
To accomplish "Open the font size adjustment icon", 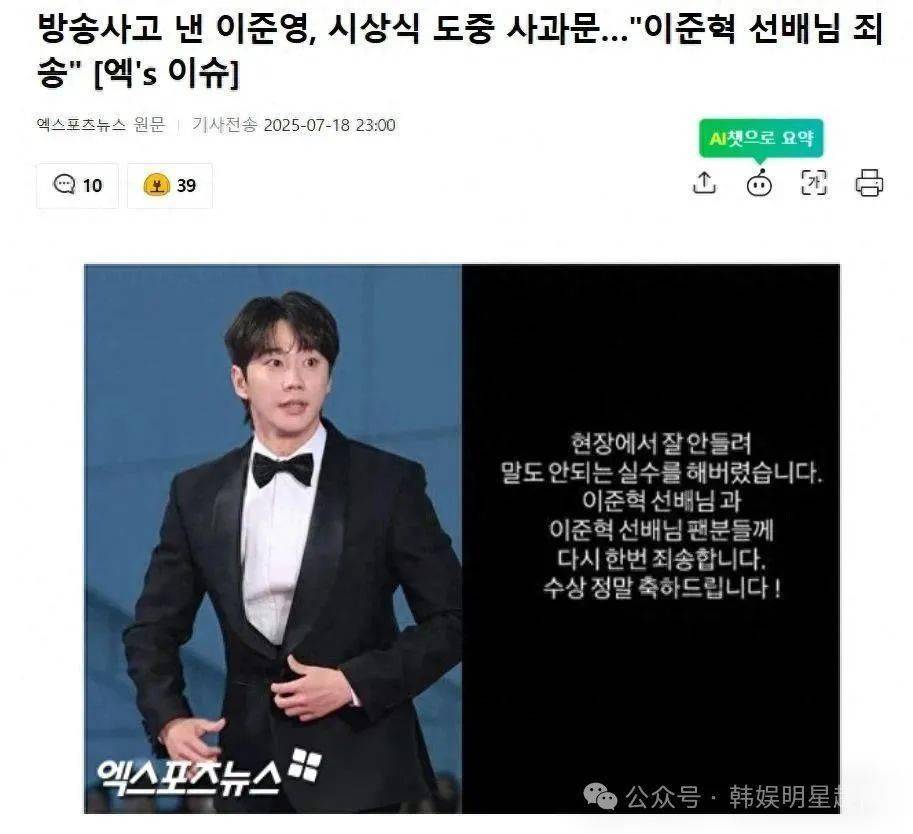I will coord(814,183).
